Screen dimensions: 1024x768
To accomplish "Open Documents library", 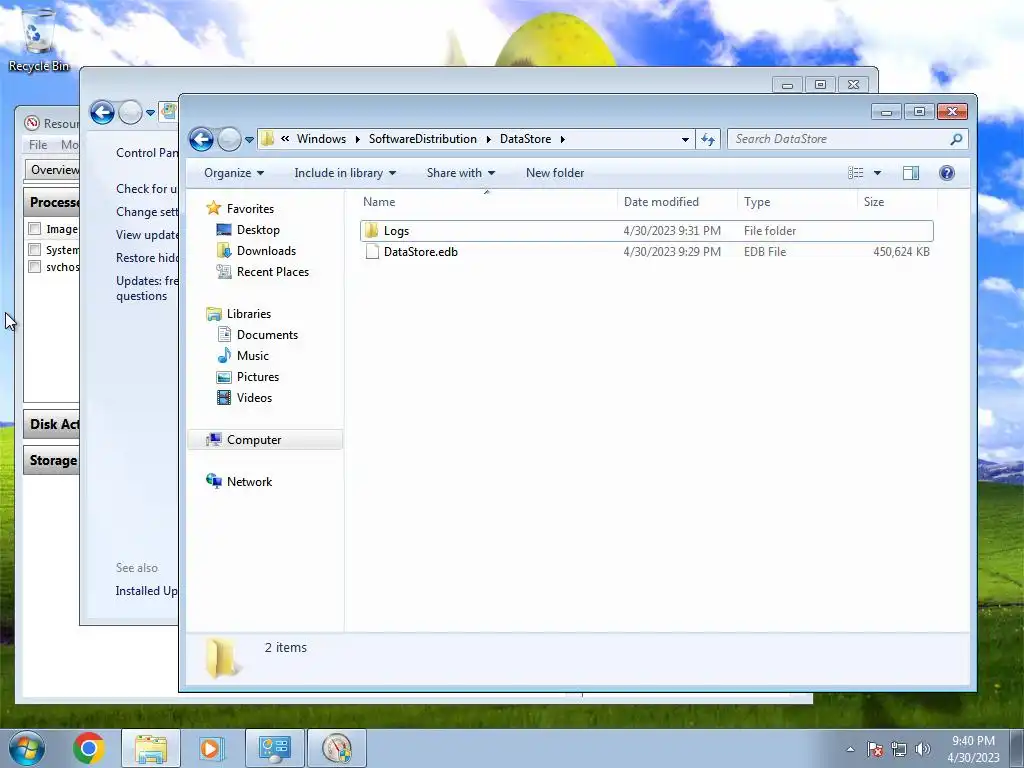I will 267,335.
